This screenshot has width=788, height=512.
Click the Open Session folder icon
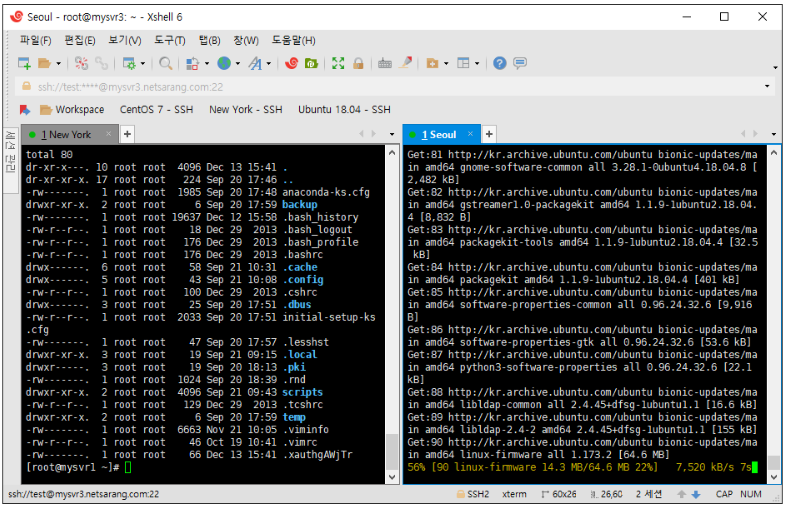(x=45, y=63)
